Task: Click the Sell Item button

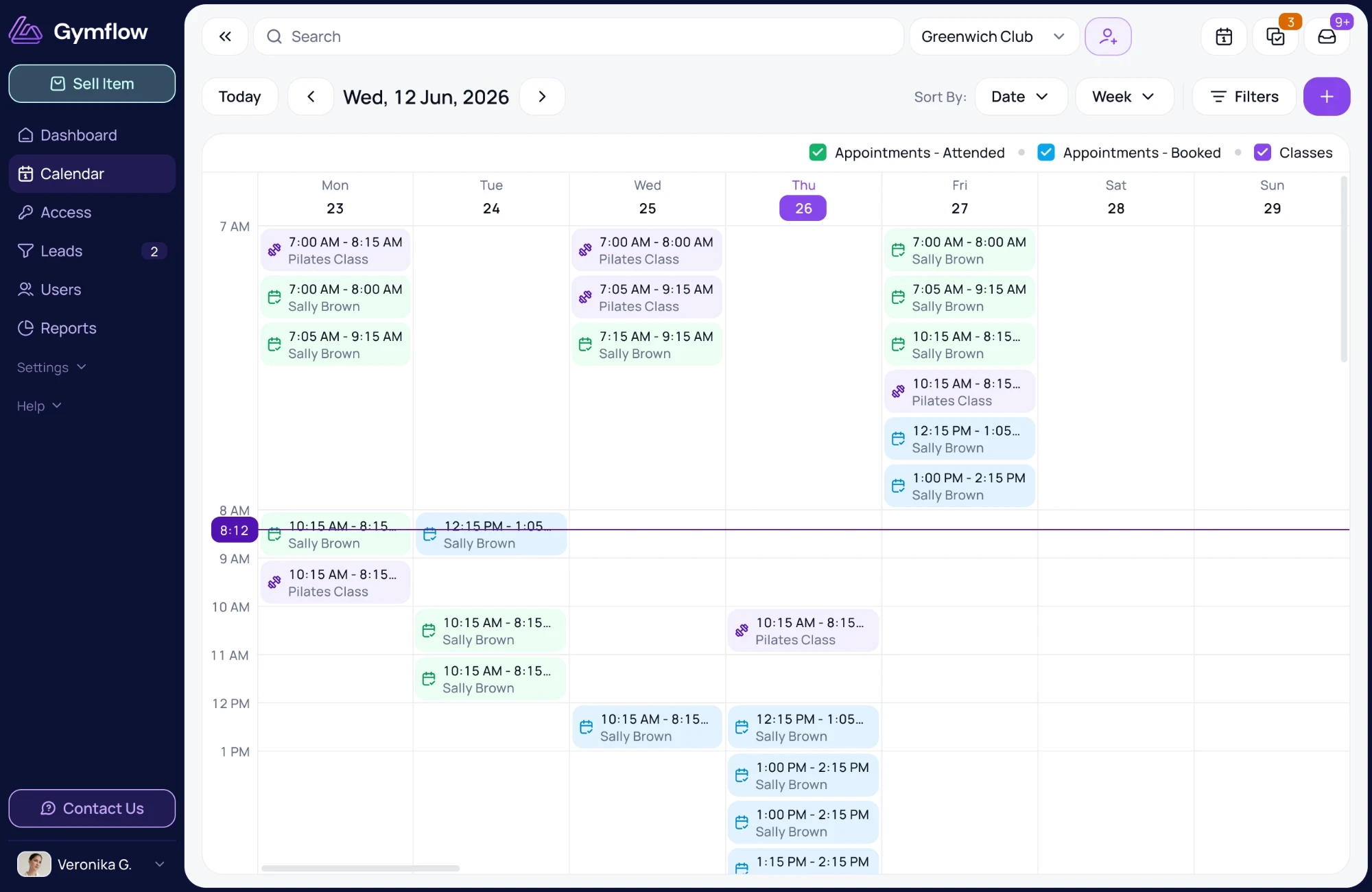Action: click(x=92, y=84)
